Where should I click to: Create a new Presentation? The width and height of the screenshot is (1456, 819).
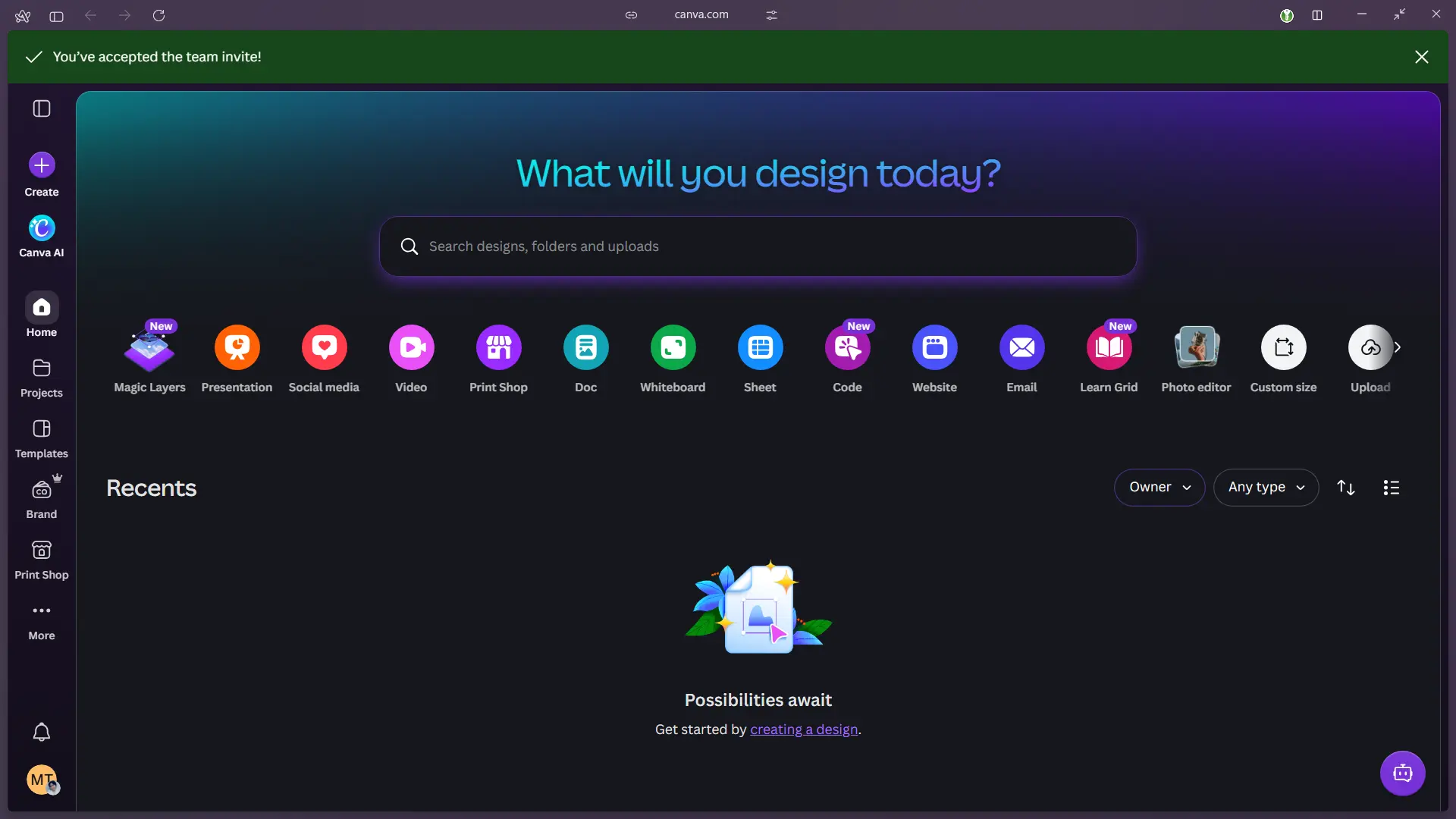point(237,358)
